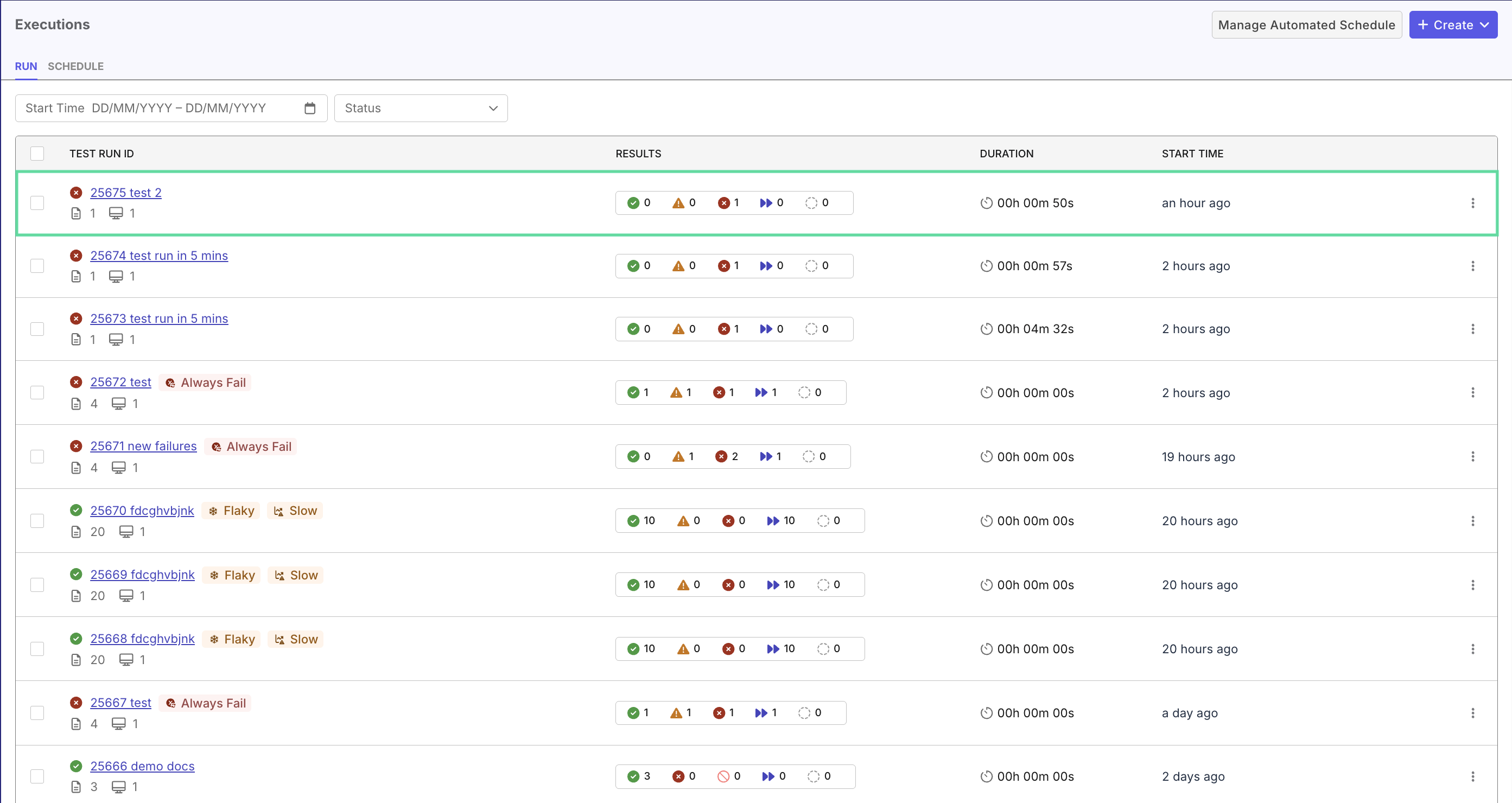This screenshot has width=1512, height=803.
Task: Click the clock icon next to 00h 04m 32s
Action: coord(987,329)
